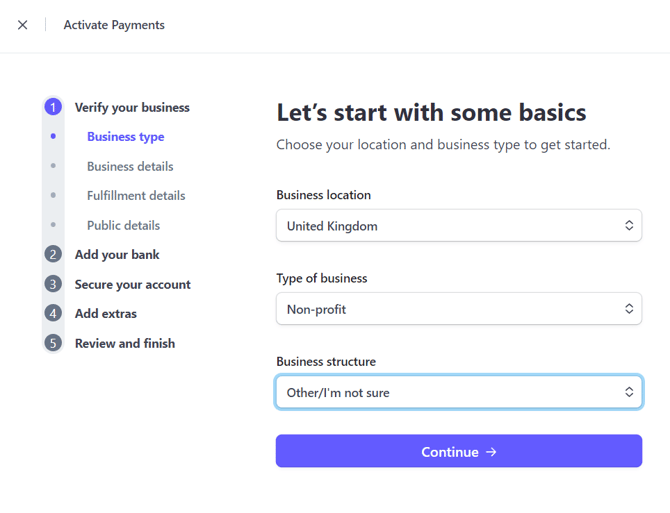Jump to Add your bank step
Viewport: 670px width, 513px height.
pos(117,255)
